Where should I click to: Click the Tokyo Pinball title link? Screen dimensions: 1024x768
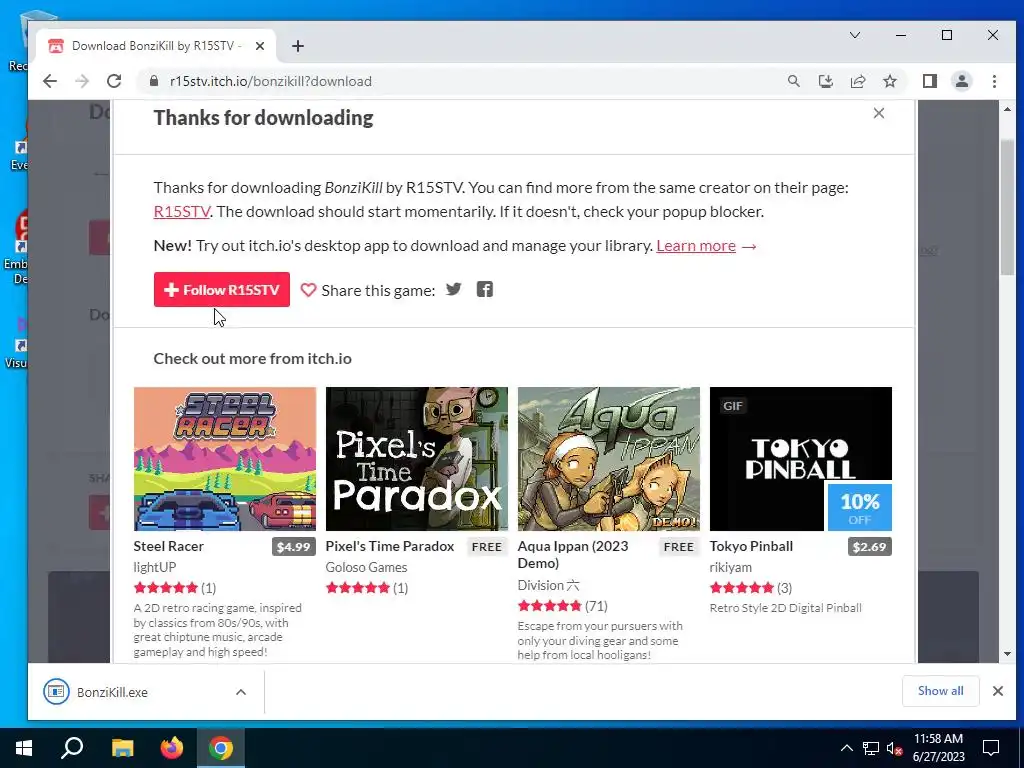pyautogui.click(x=751, y=546)
